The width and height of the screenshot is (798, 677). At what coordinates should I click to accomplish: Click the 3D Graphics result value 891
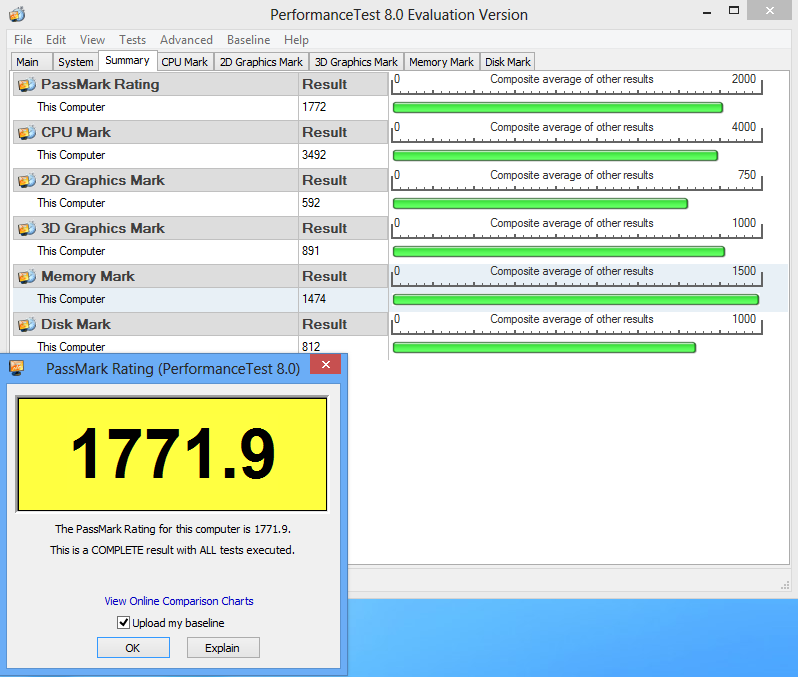311,251
